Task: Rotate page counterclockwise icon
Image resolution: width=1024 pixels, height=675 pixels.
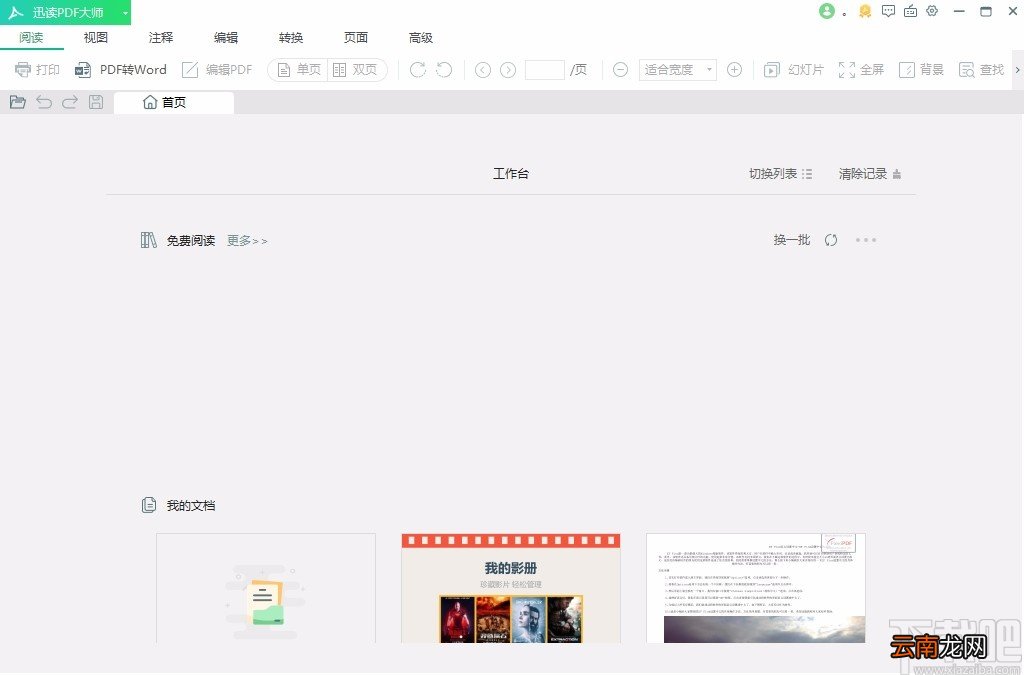Action: click(x=444, y=69)
